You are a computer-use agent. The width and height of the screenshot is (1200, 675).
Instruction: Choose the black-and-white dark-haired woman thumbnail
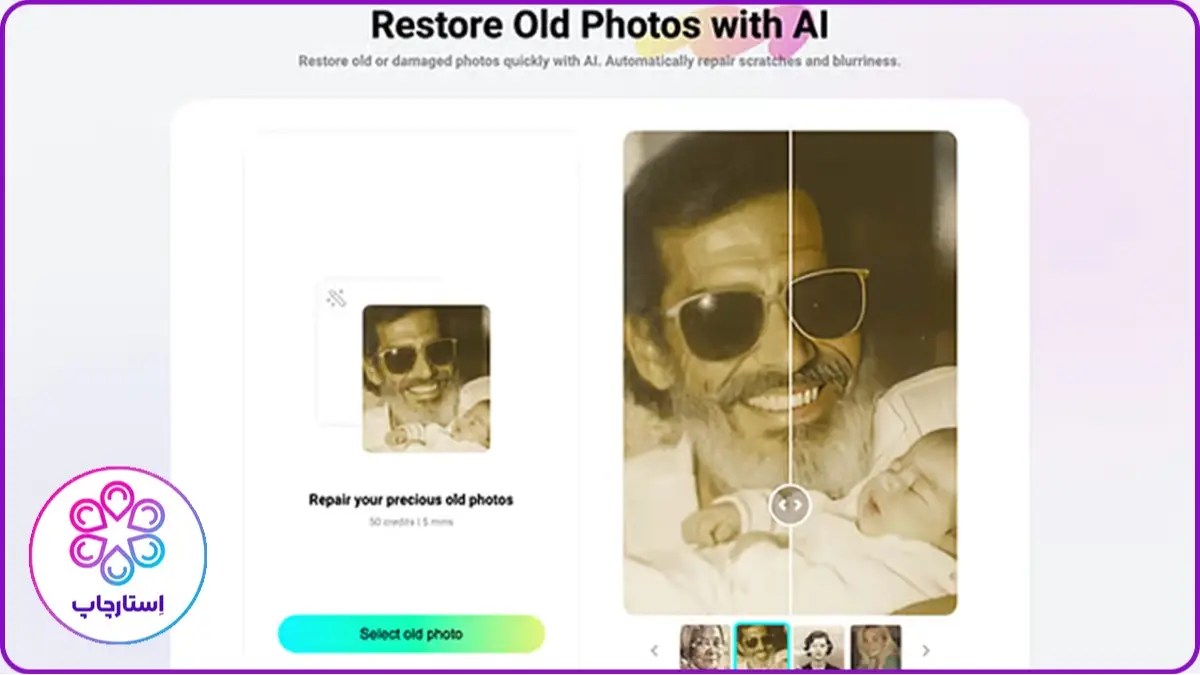click(x=819, y=647)
